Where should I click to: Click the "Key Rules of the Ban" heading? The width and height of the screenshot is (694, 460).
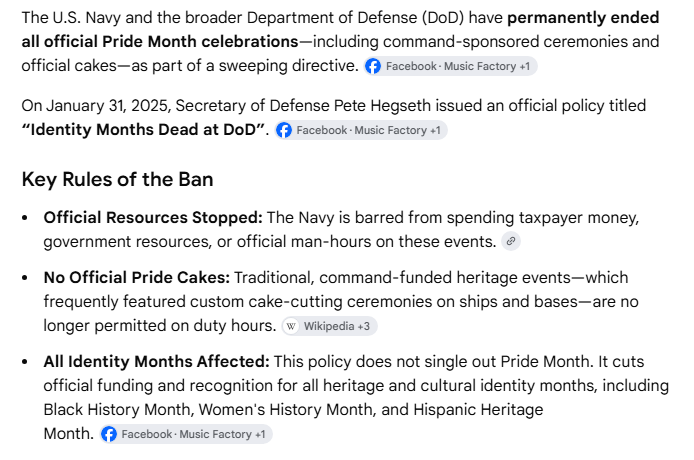[117, 179]
